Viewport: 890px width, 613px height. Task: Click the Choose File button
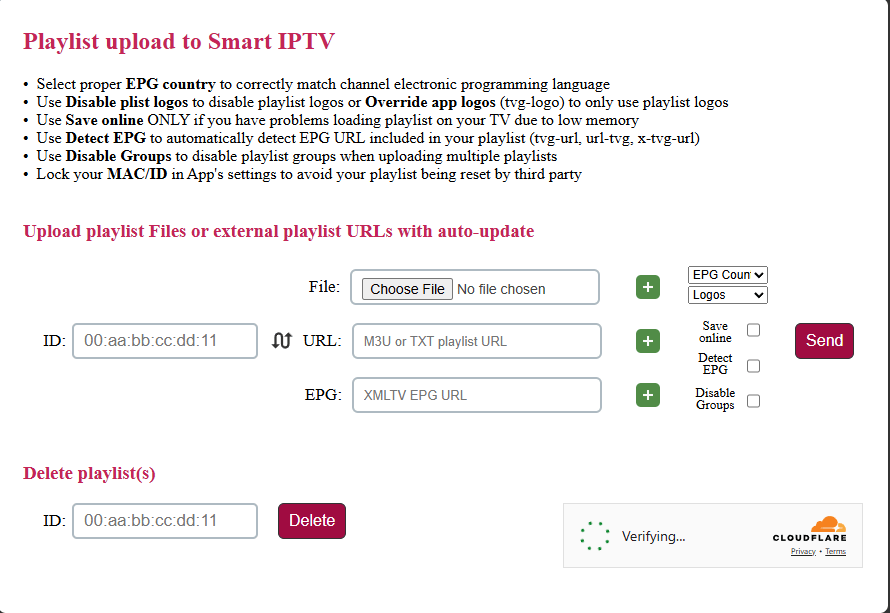pyautogui.click(x=407, y=289)
